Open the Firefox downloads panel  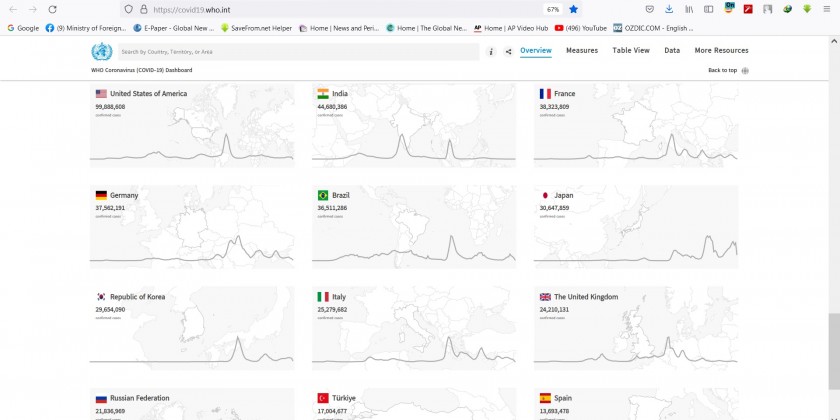pos(669,9)
